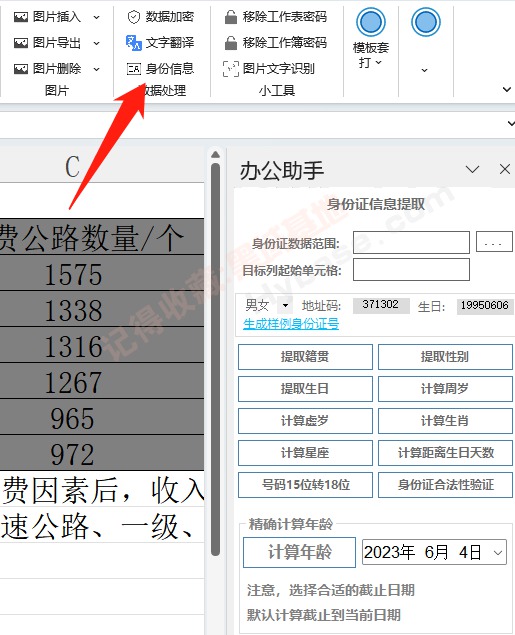Viewport: 515px width, 635px height.
Task: Open the 男女 gender dropdown
Action: tap(285, 305)
